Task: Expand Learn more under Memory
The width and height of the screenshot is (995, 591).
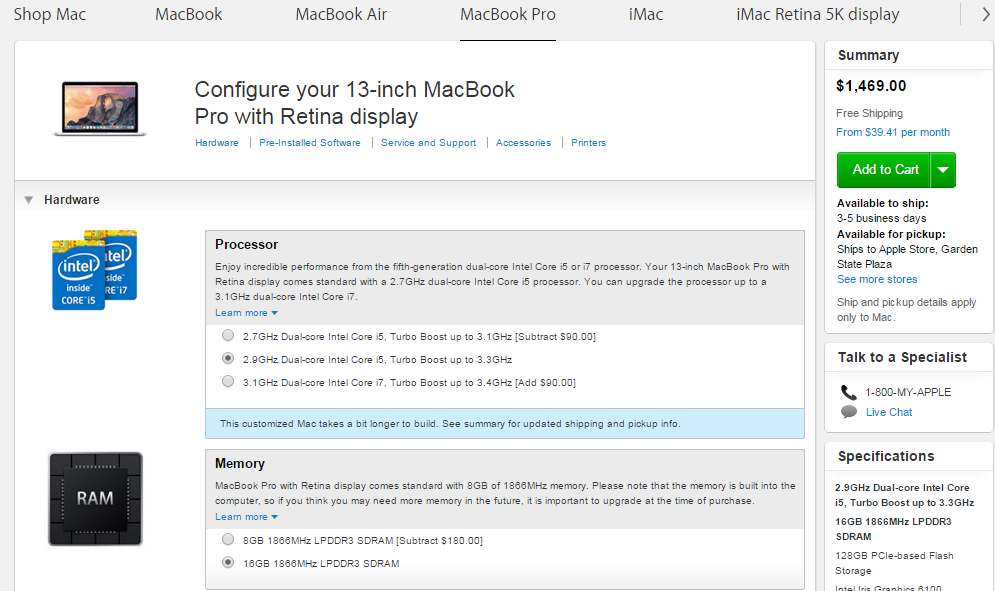Action: tap(246, 517)
